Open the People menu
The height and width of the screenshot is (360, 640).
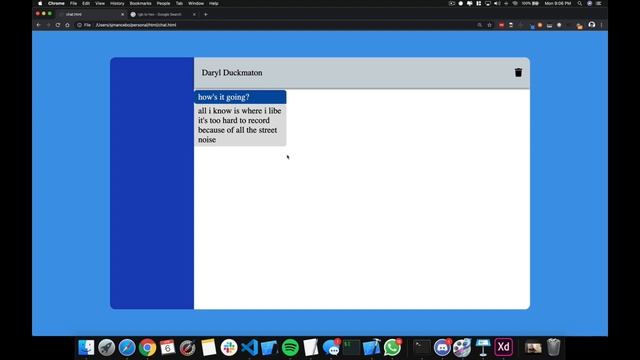pos(163,3)
